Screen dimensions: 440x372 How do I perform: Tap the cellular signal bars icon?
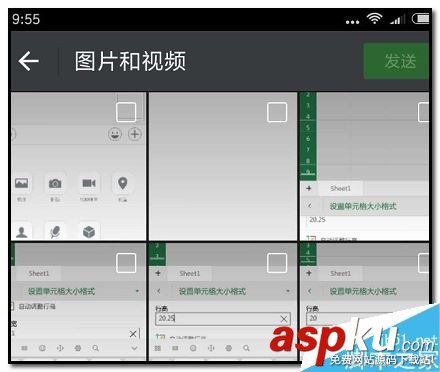coord(398,19)
